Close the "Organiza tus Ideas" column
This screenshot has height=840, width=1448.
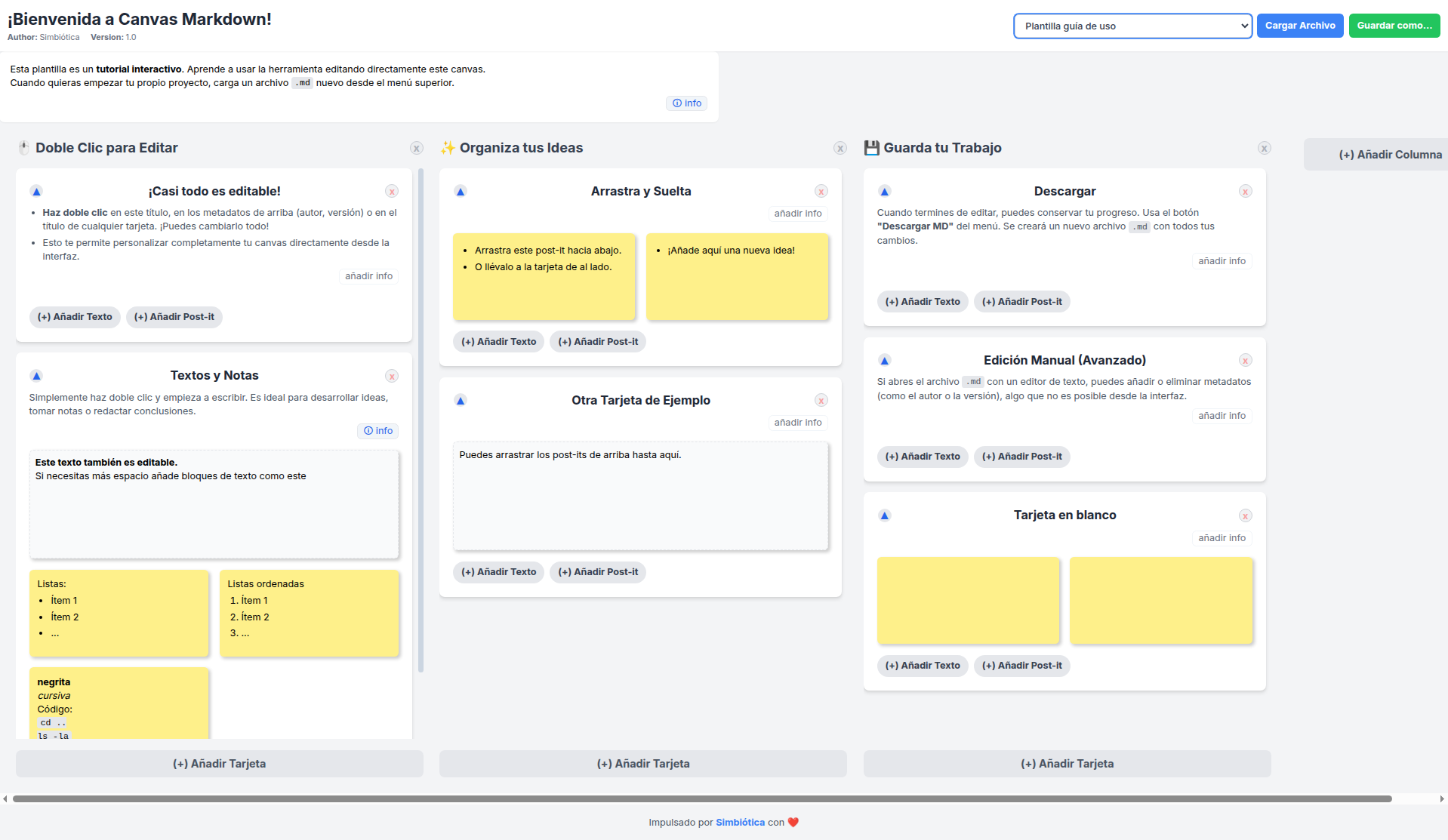click(x=840, y=148)
